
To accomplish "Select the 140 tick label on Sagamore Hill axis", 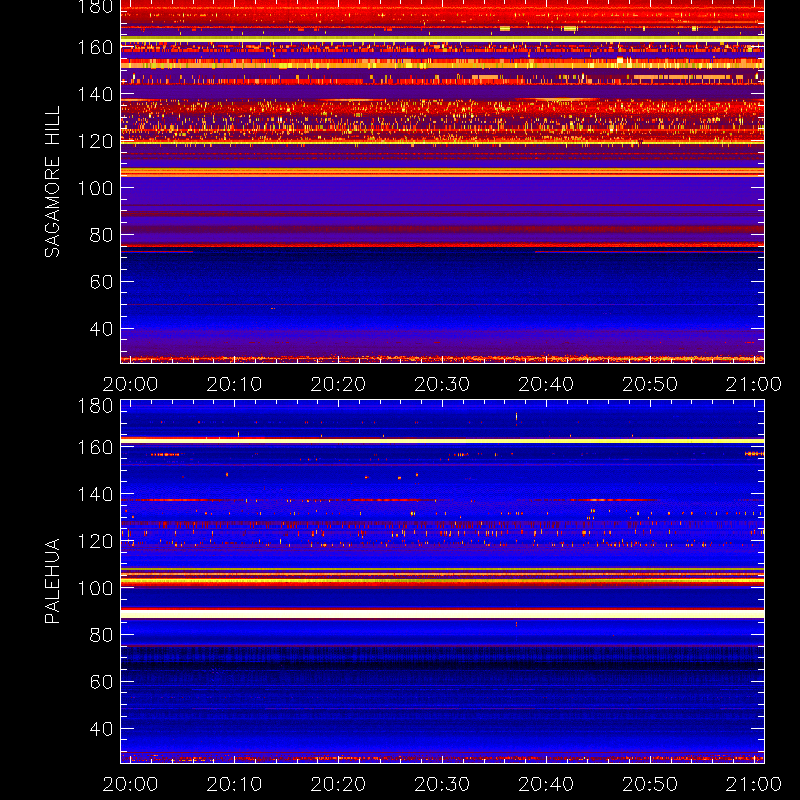I will [95, 94].
